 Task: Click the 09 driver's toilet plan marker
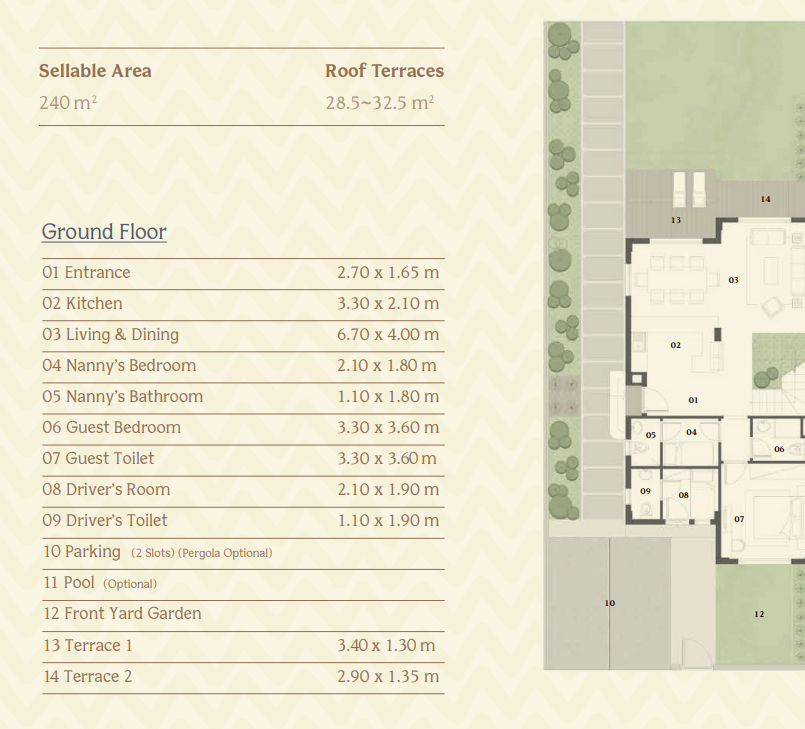click(x=645, y=491)
